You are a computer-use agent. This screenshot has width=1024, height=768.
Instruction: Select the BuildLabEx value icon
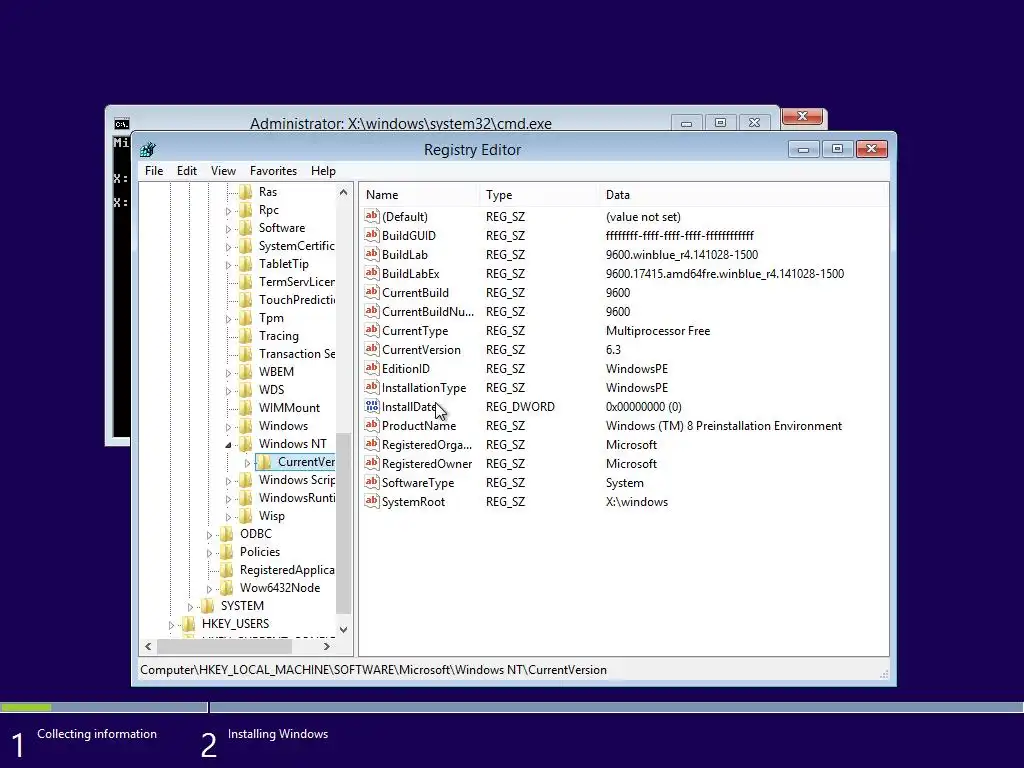[372, 273]
